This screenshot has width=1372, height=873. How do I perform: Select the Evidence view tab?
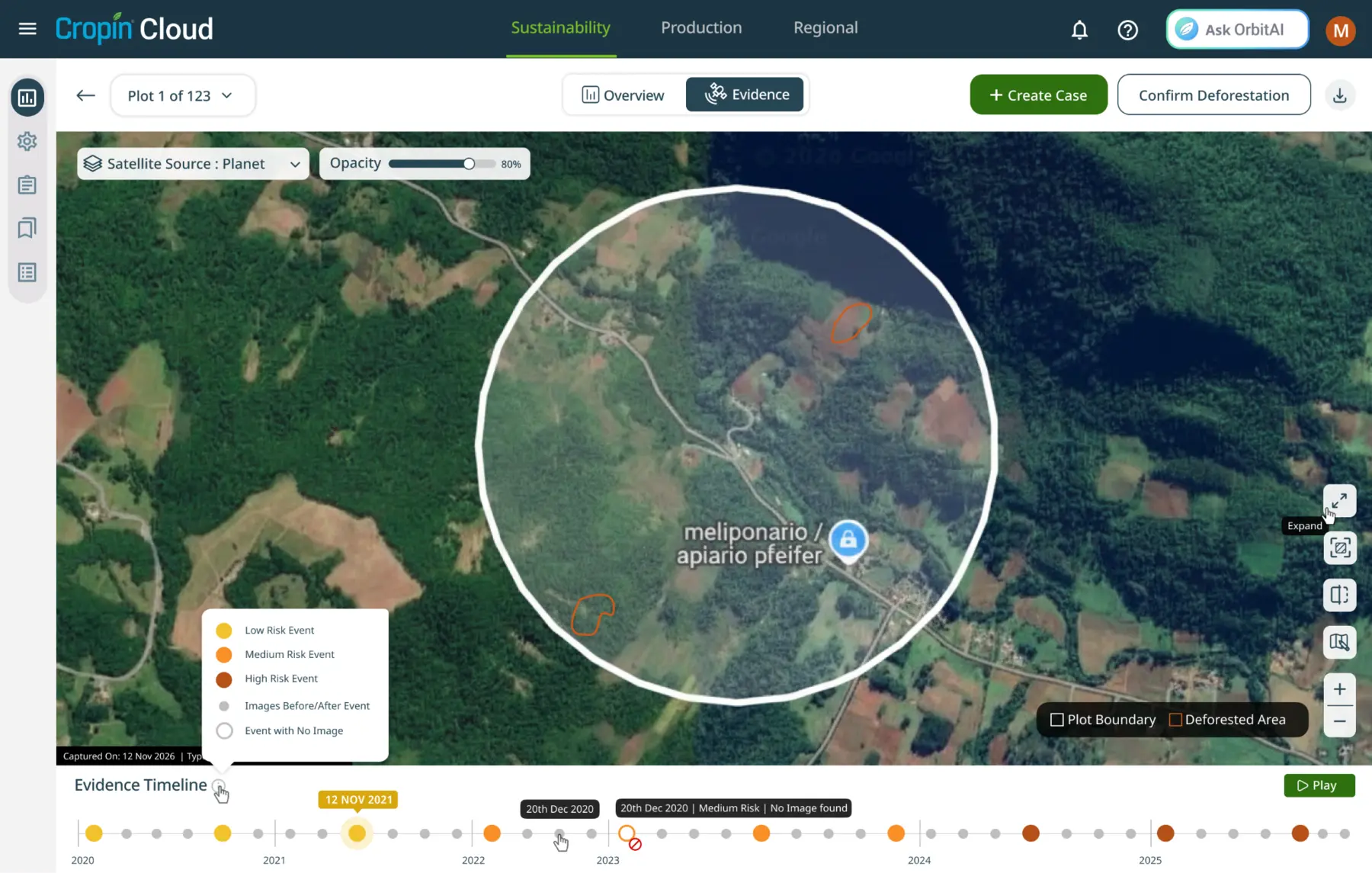[745, 95]
